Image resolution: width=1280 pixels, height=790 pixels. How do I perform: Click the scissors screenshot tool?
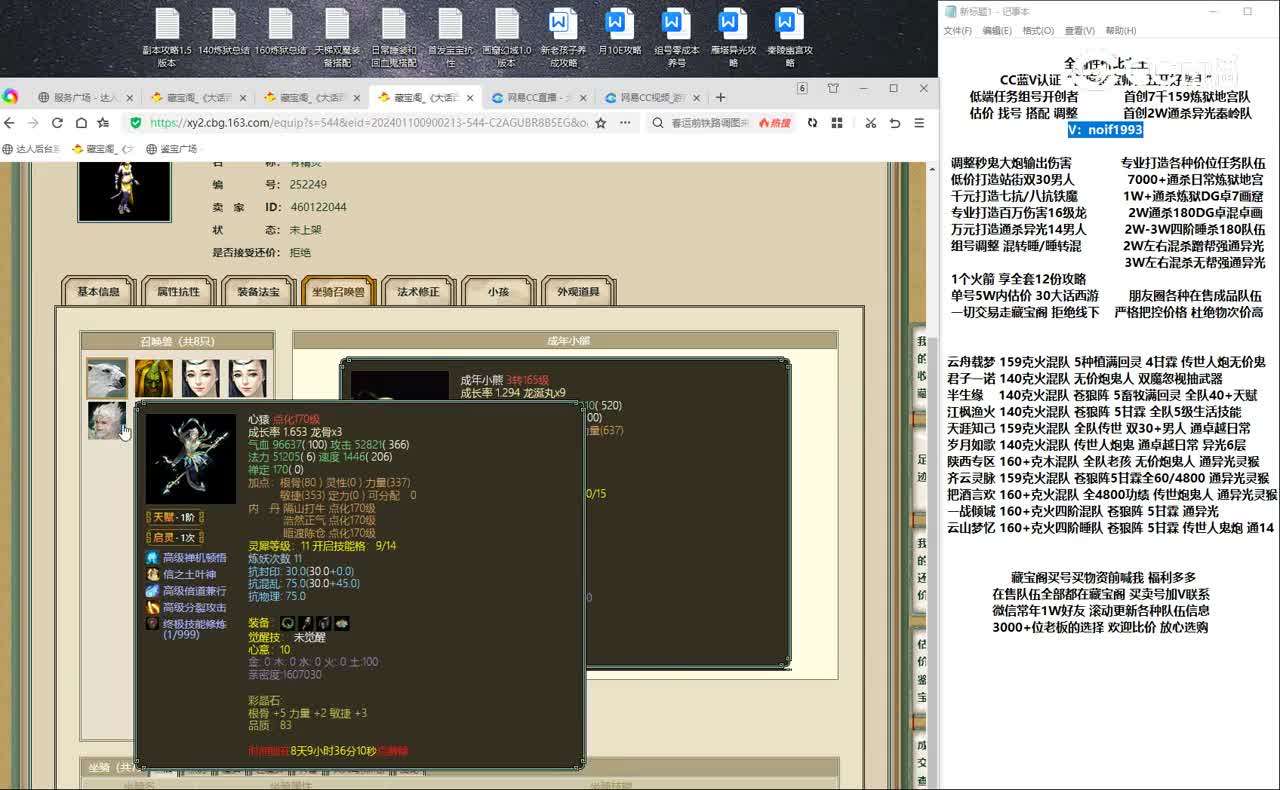(x=871, y=123)
